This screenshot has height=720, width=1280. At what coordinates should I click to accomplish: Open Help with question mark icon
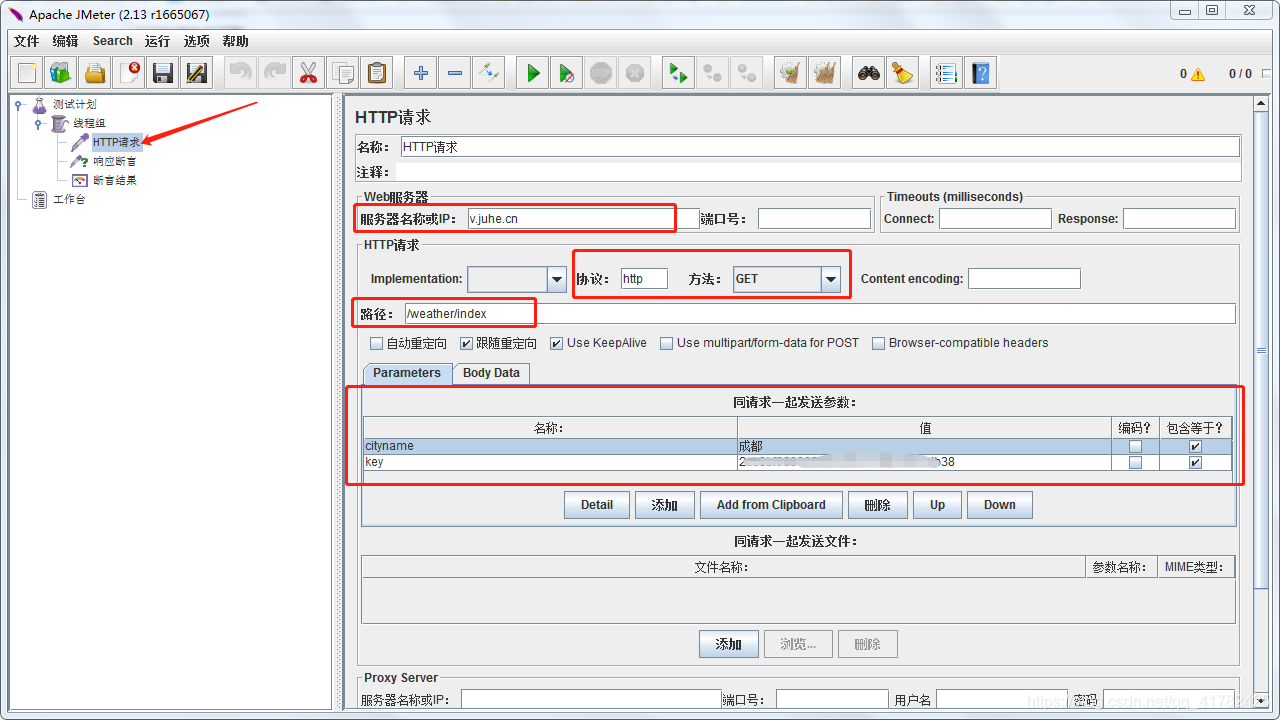tap(981, 73)
